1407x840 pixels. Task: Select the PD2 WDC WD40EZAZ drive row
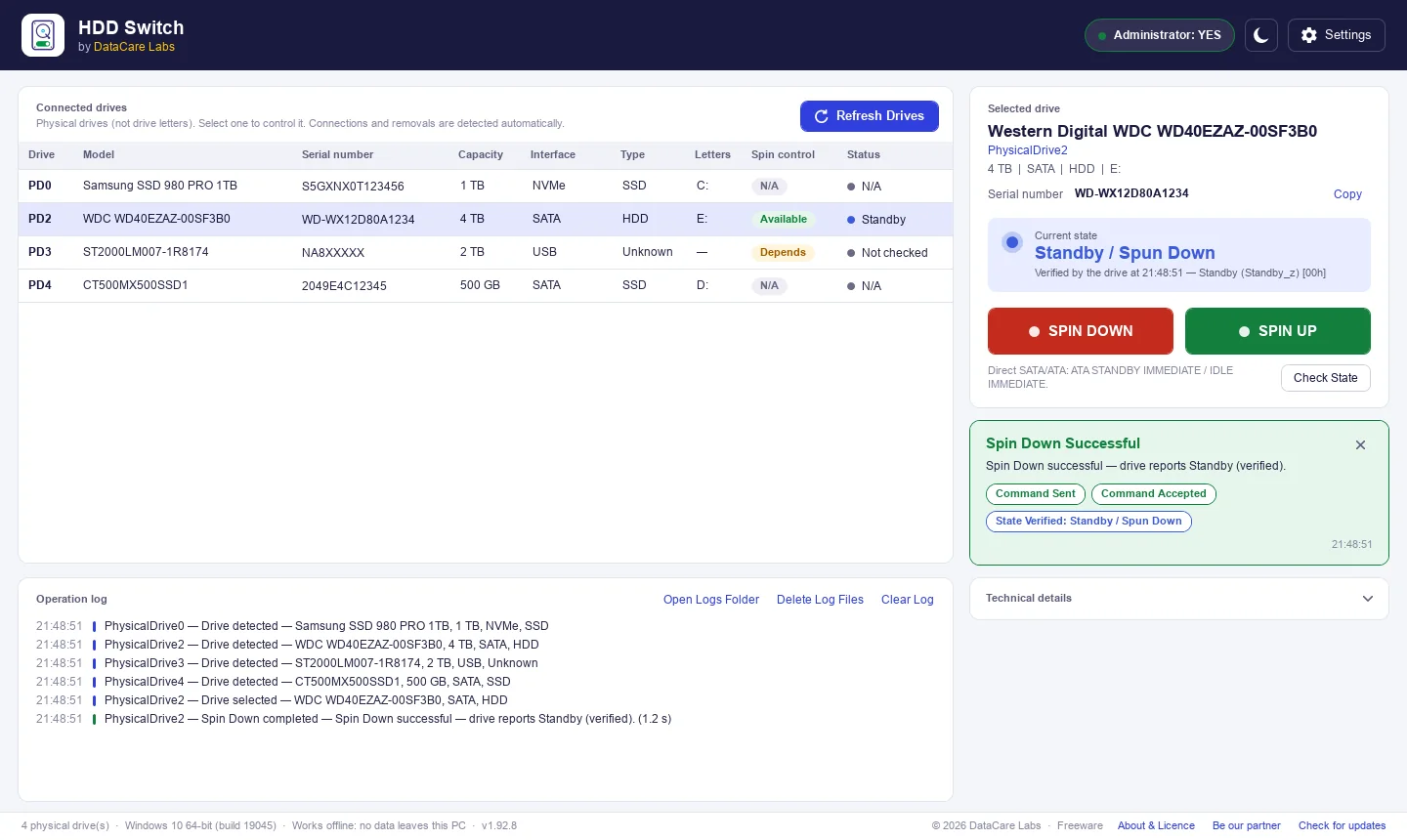(486, 219)
